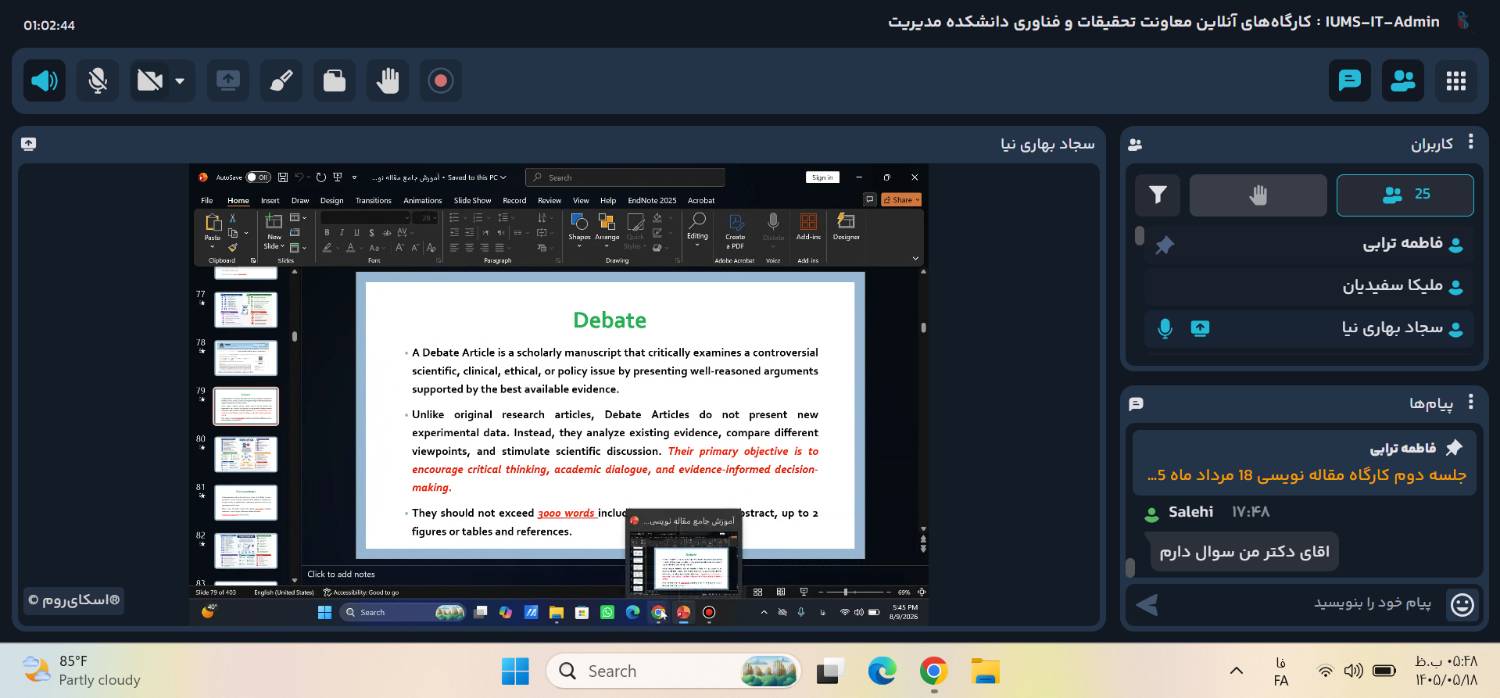Open File Explorer from the taskbar
This screenshot has height=698, width=1500.
(986, 671)
